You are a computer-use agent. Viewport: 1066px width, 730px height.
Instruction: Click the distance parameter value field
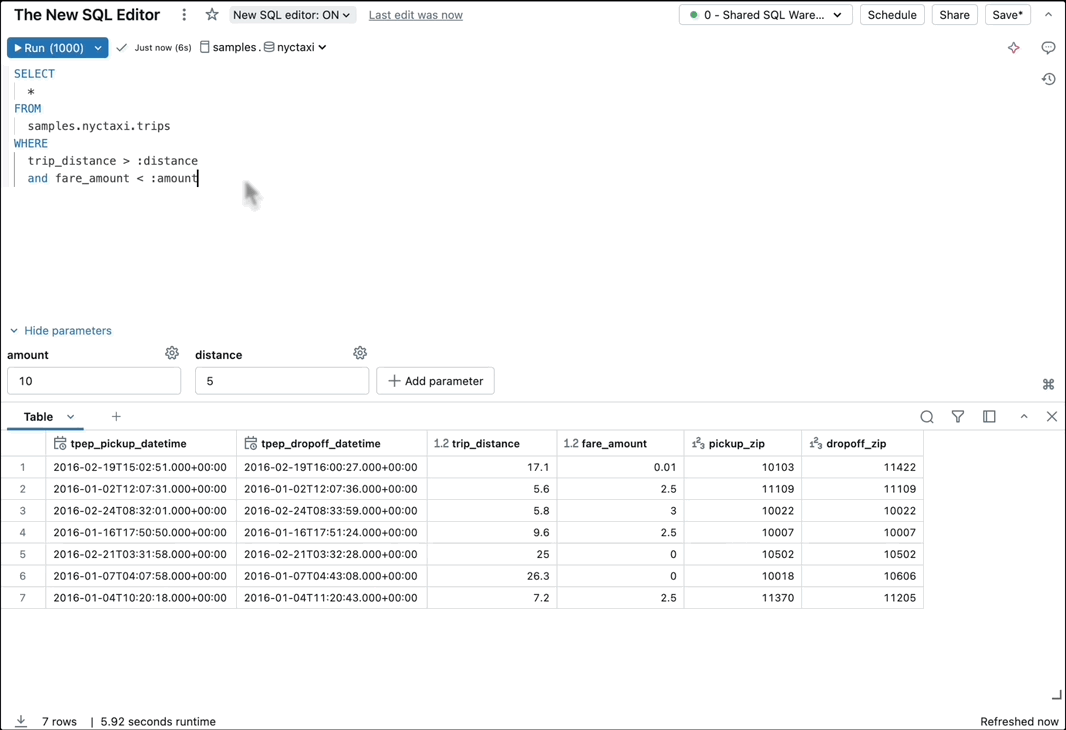click(x=281, y=381)
